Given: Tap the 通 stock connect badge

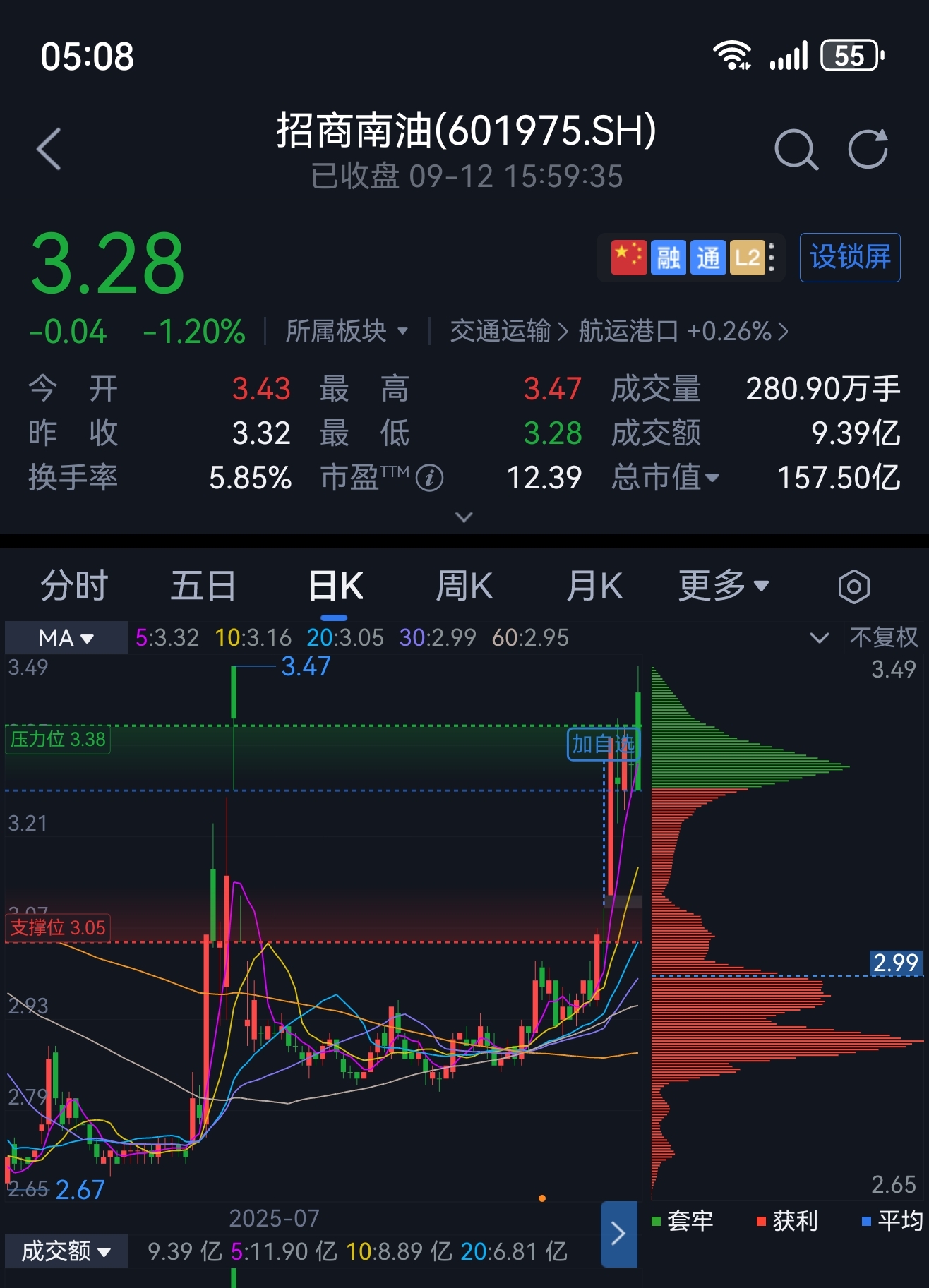Looking at the screenshot, I should (708, 258).
